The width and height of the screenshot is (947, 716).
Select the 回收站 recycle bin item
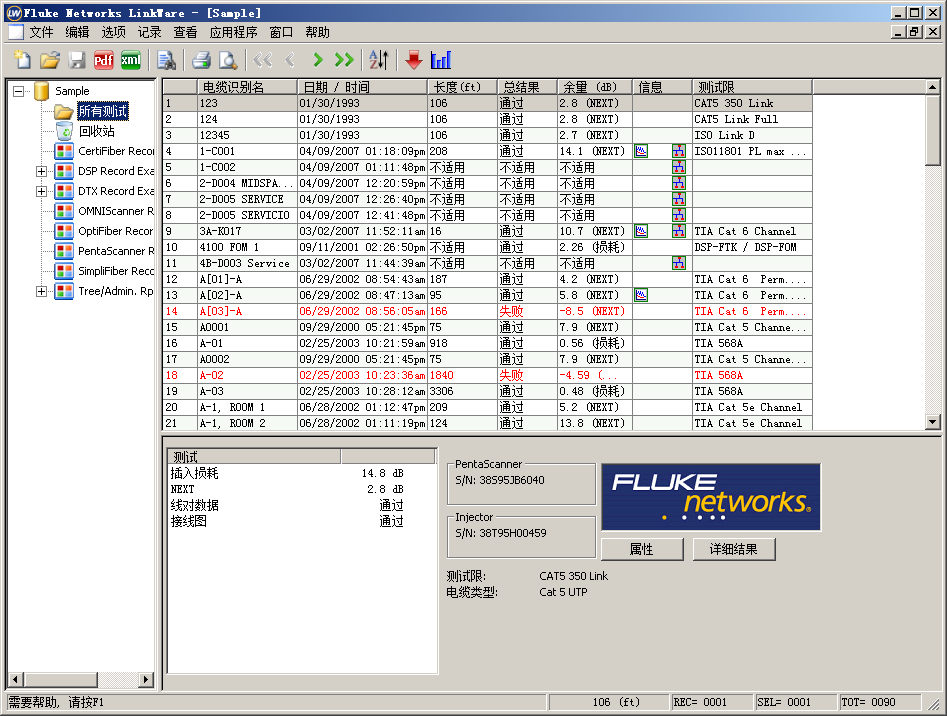97,131
